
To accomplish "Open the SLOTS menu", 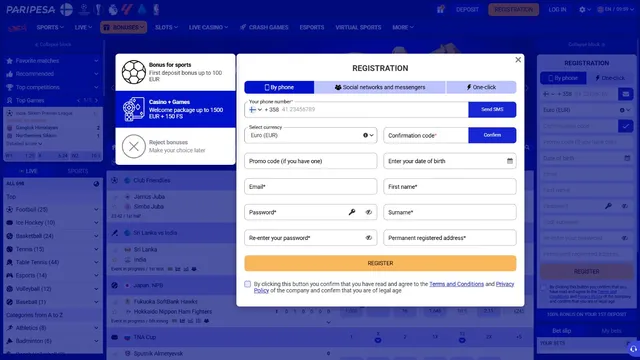I will [x=166, y=27].
